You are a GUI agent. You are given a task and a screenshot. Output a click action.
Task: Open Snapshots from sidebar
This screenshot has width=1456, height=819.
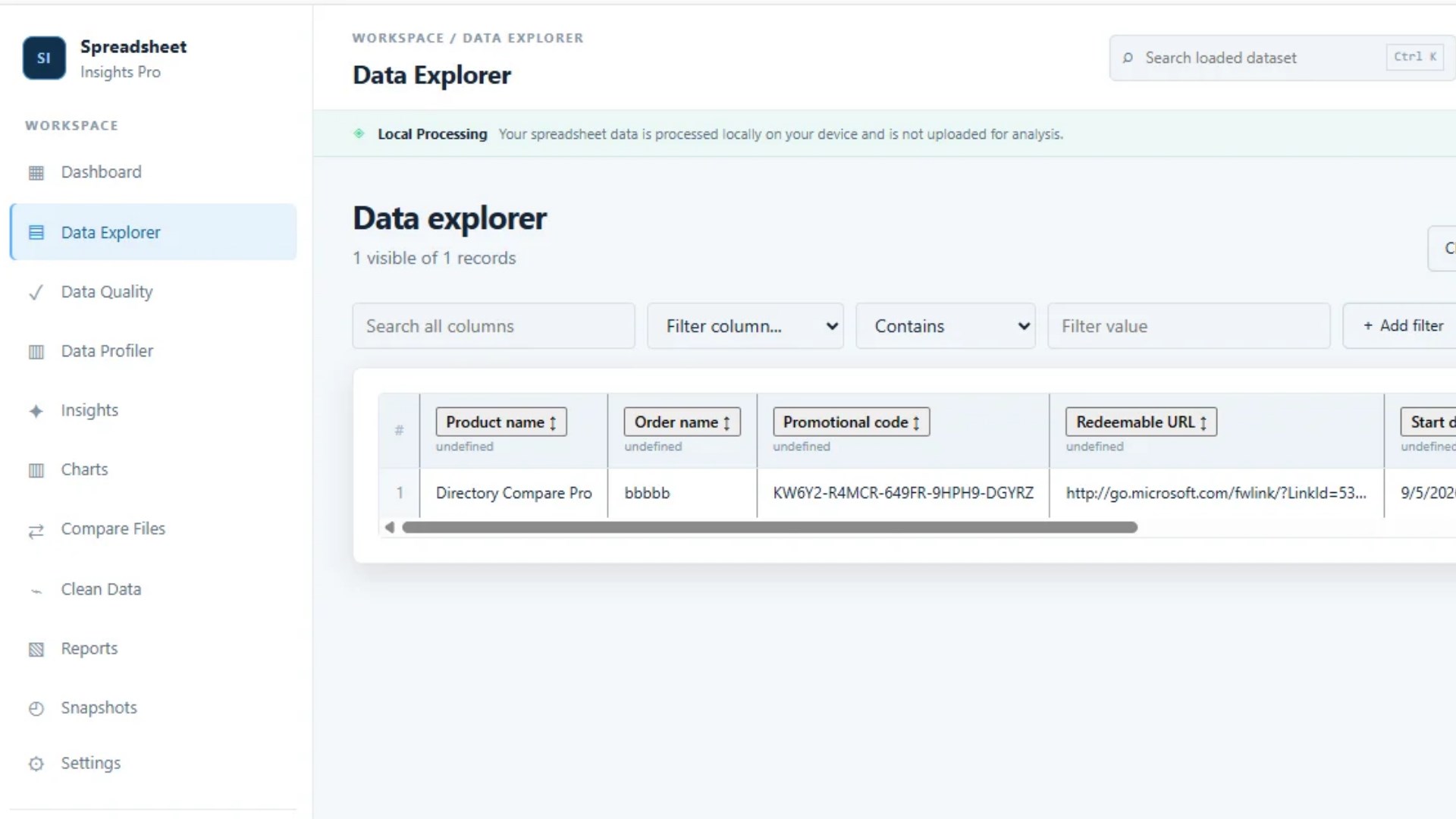tap(153, 708)
